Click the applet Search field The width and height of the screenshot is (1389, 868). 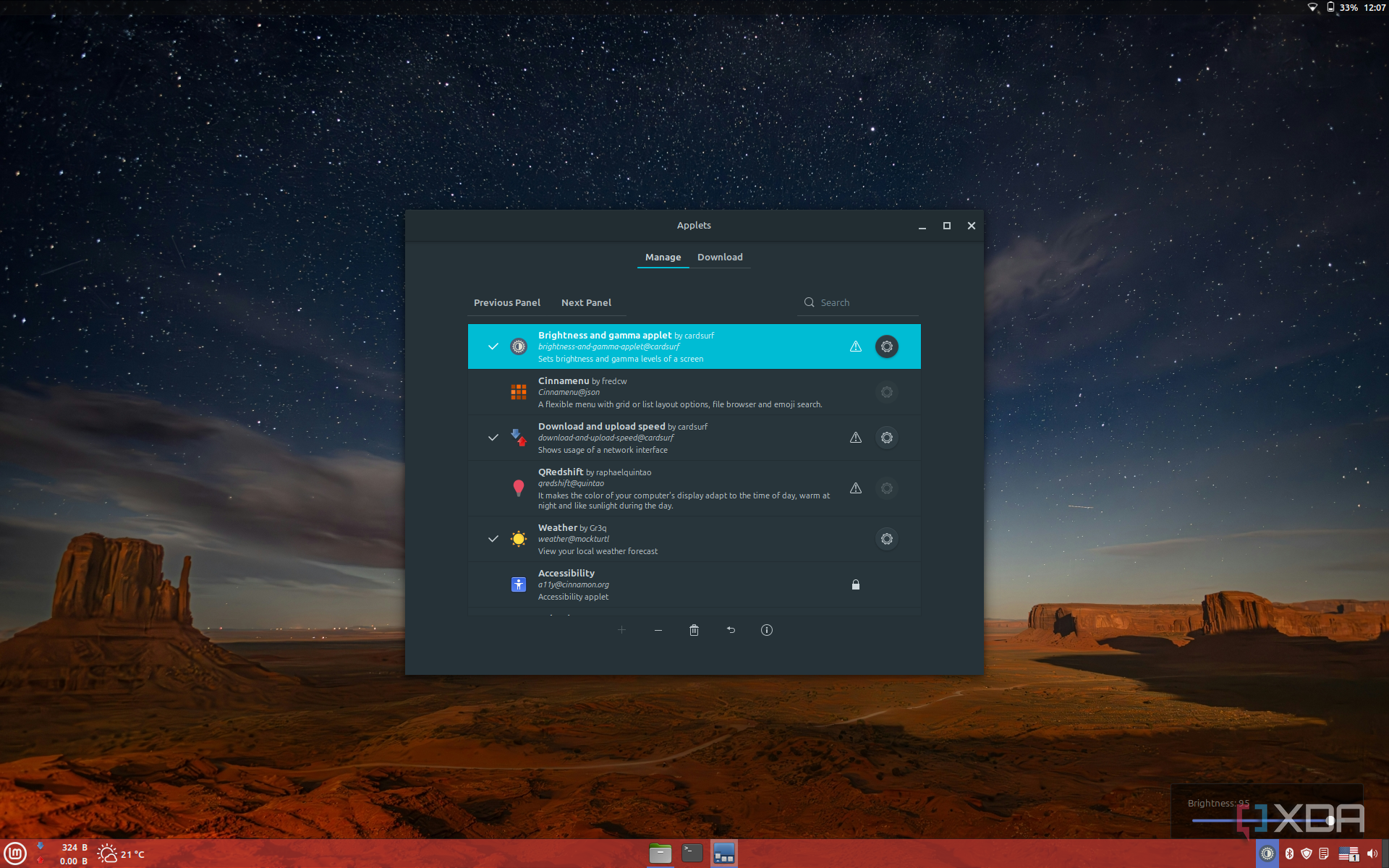point(861,303)
